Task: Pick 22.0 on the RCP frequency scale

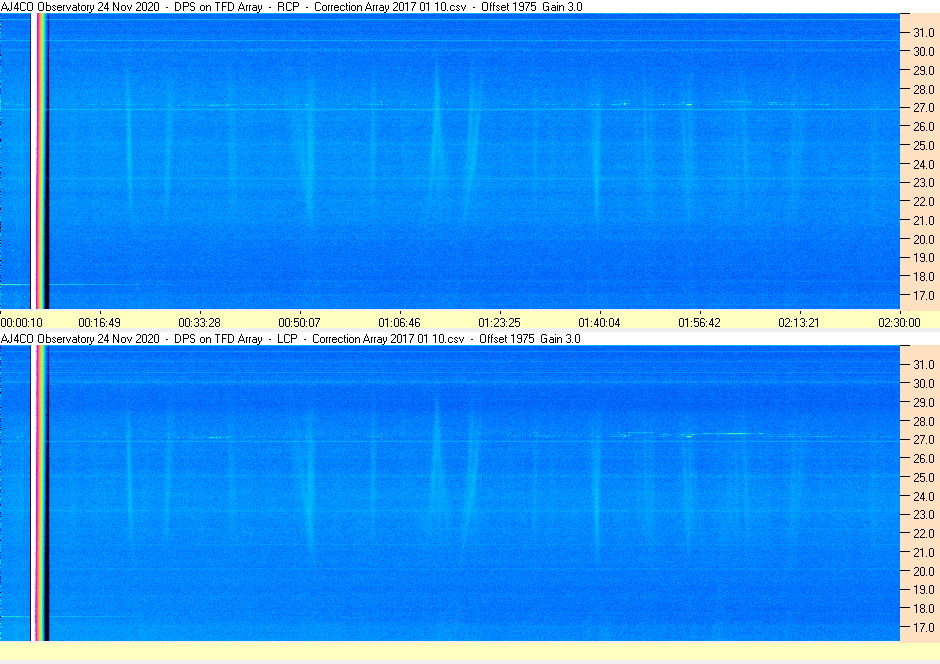Action: pos(924,201)
